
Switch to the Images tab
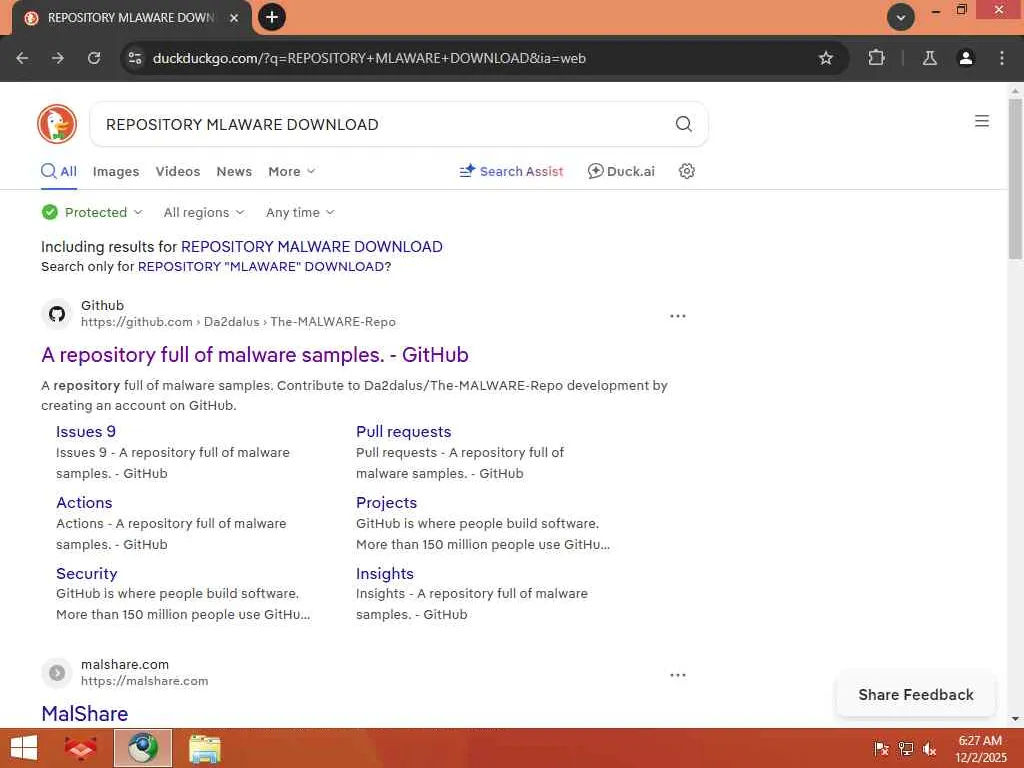click(116, 171)
